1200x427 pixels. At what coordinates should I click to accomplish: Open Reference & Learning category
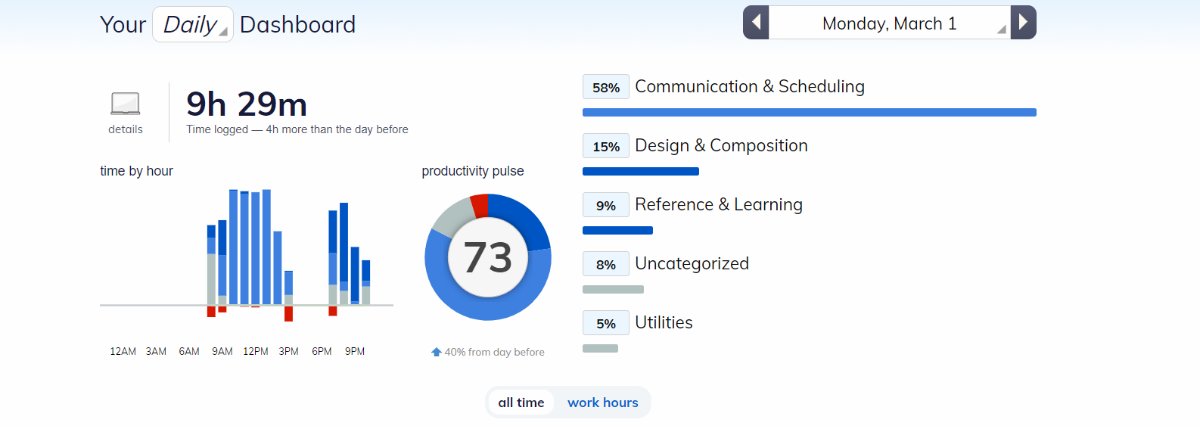coord(718,205)
